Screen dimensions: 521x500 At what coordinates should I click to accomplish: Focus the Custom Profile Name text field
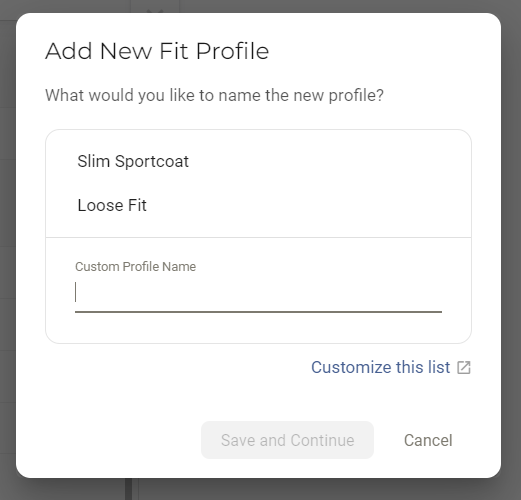pos(258,292)
